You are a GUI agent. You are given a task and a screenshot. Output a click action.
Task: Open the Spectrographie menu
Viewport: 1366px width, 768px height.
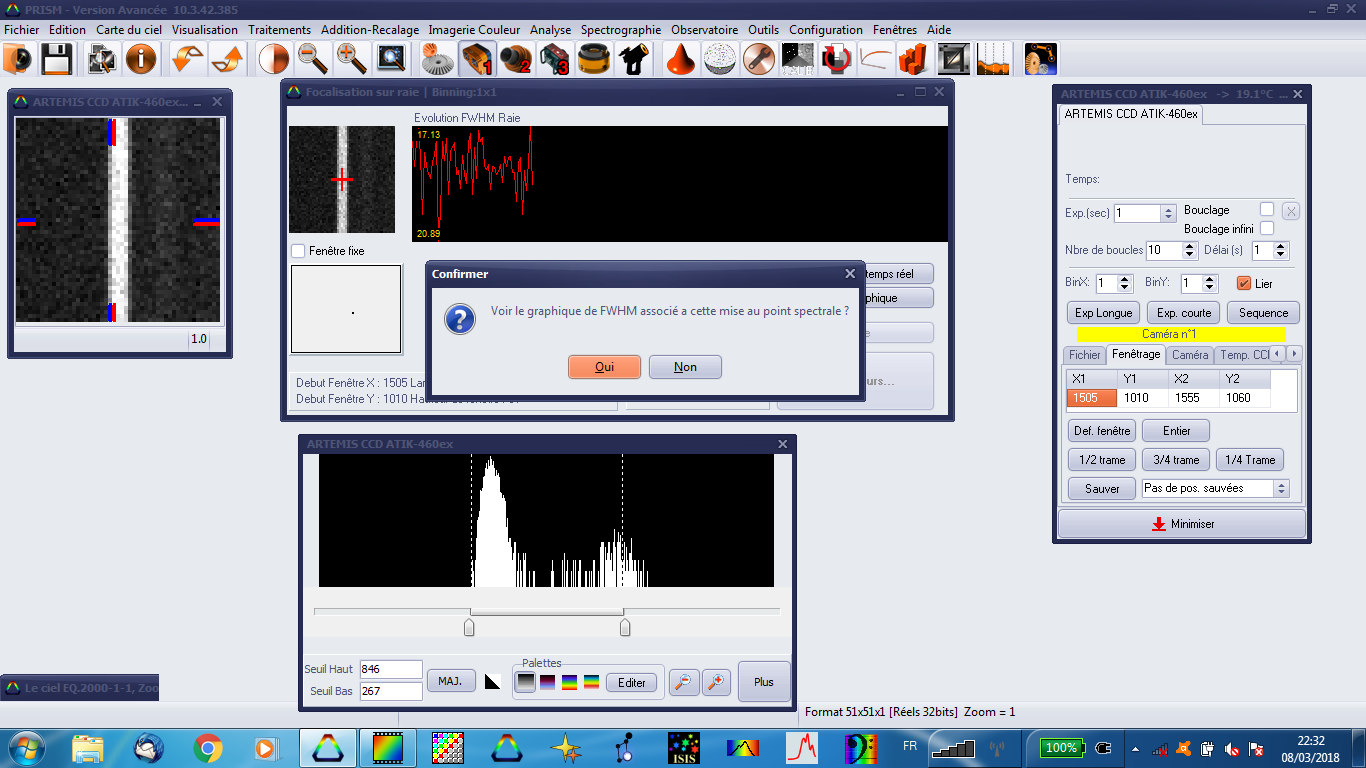pos(620,30)
